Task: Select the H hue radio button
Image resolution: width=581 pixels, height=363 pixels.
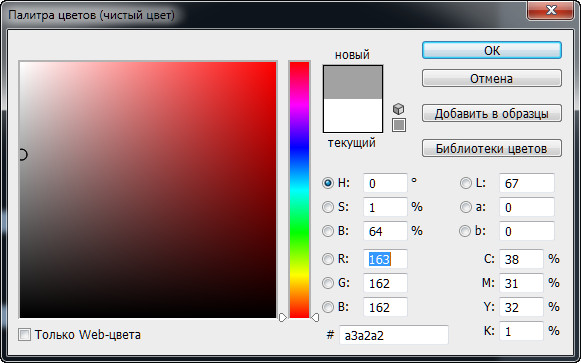Action: (328, 183)
